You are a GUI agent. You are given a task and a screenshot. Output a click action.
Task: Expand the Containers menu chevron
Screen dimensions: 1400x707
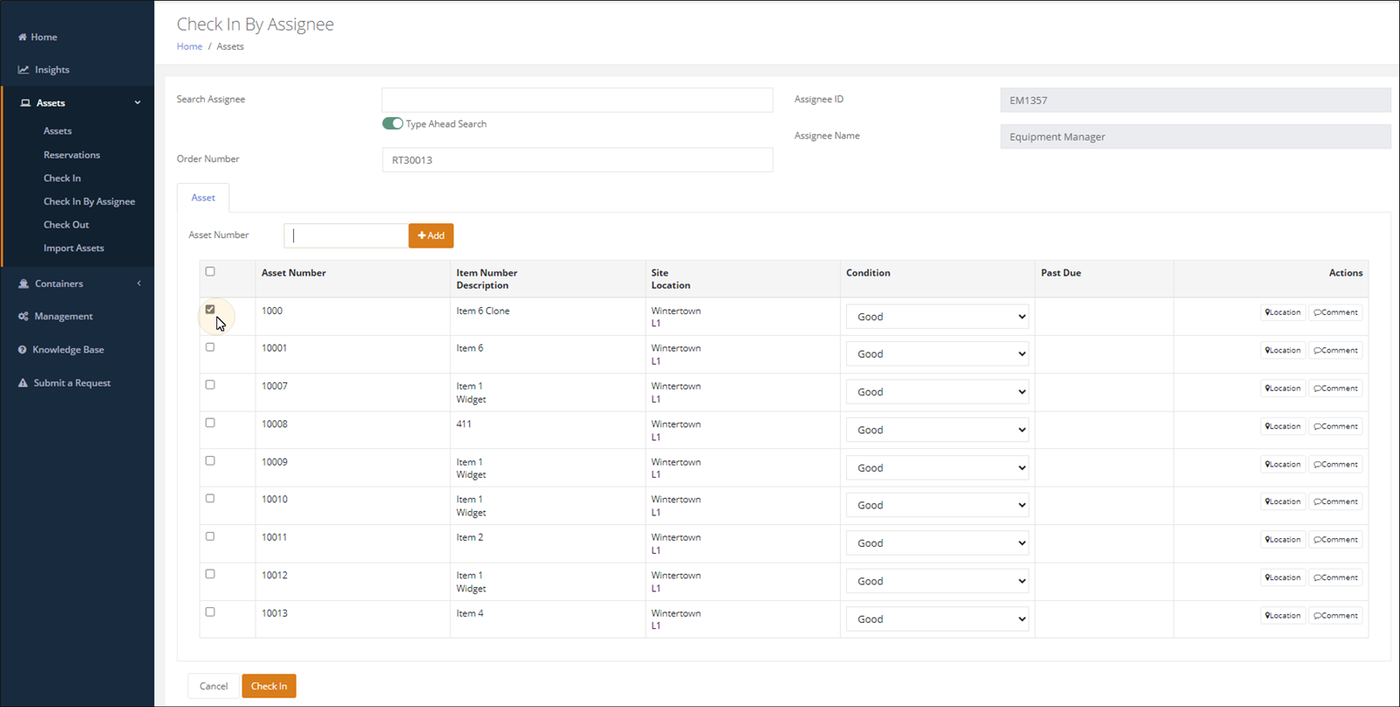click(x=139, y=284)
